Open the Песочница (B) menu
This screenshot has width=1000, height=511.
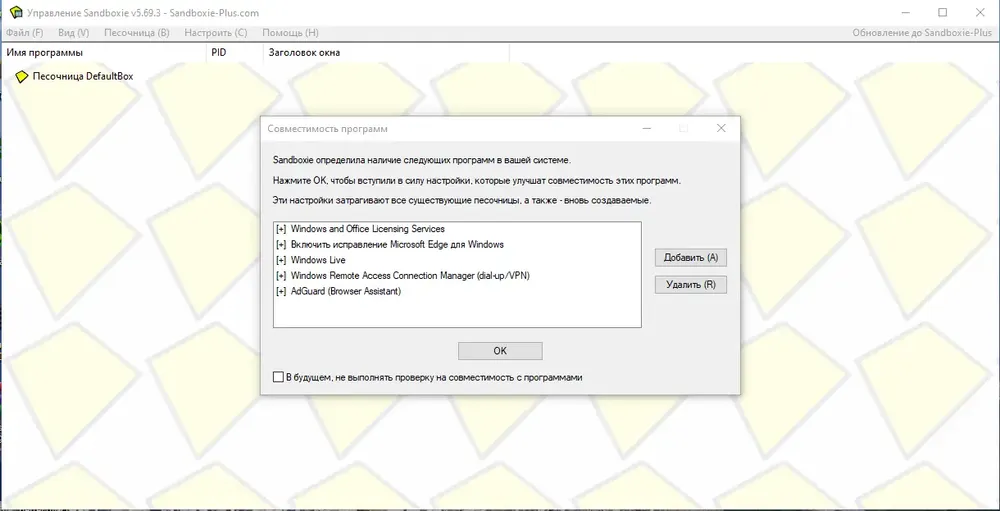[136, 33]
